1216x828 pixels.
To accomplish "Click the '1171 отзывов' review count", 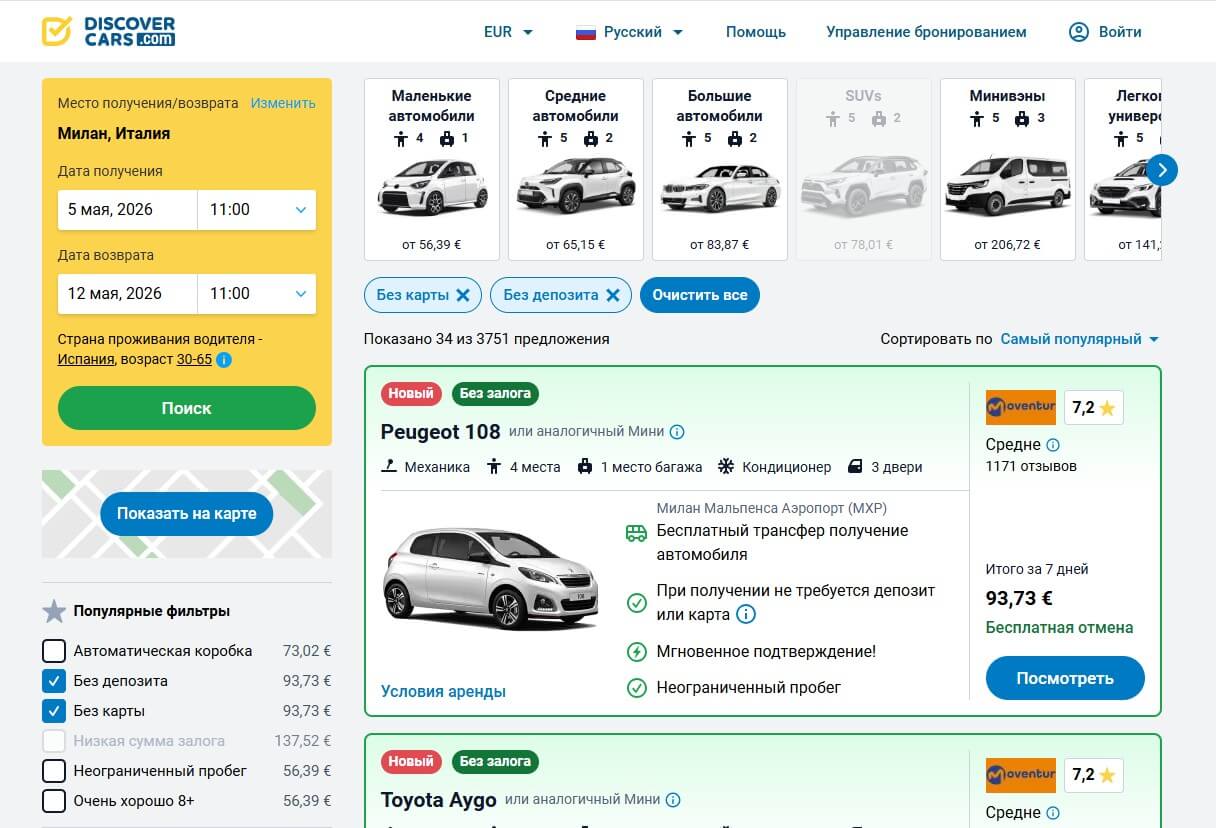I will pyautogui.click(x=1031, y=466).
